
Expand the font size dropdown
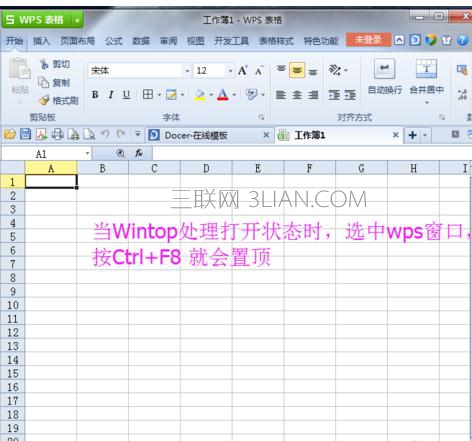point(230,71)
